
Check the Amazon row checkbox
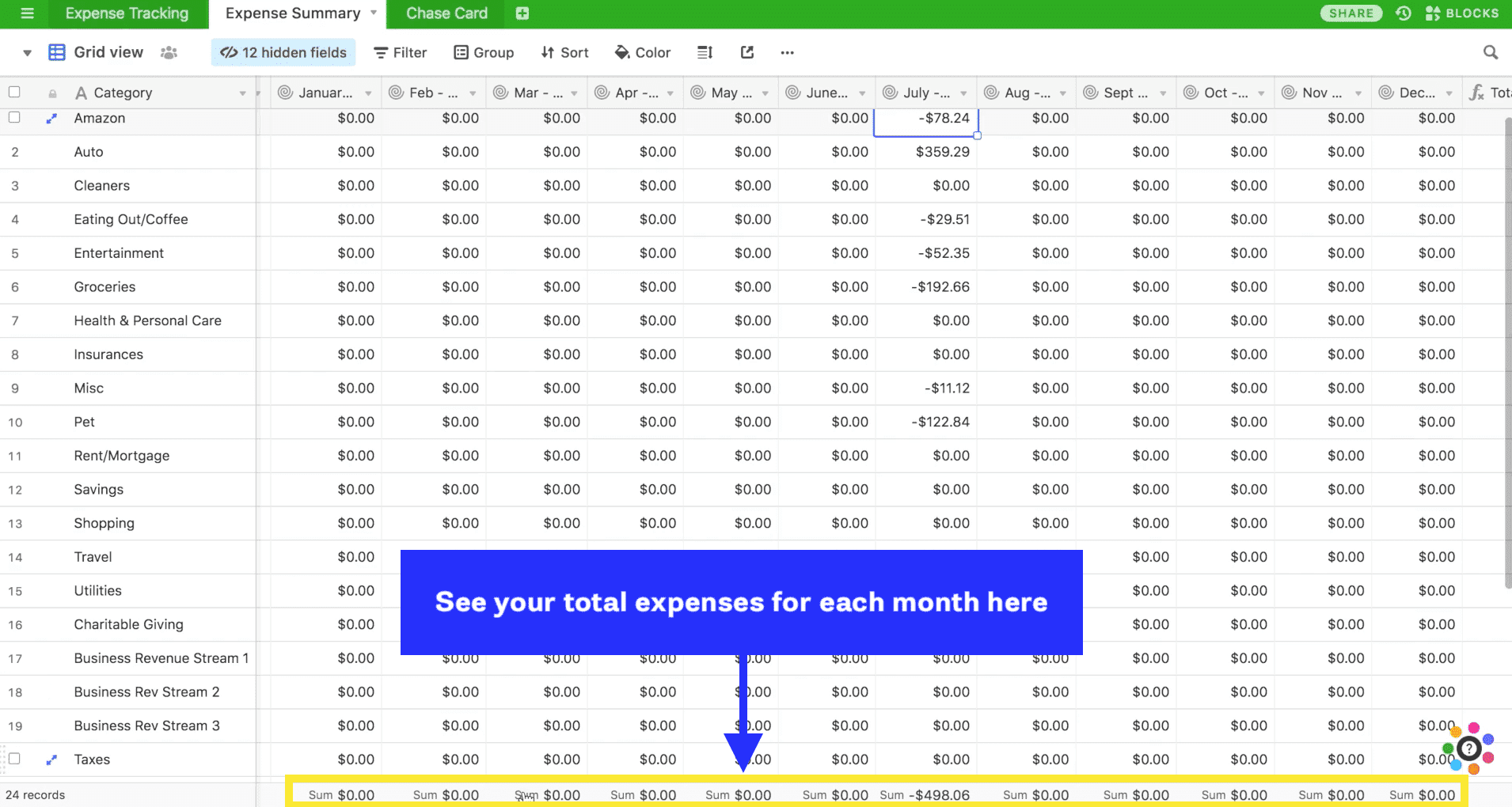tap(14, 117)
